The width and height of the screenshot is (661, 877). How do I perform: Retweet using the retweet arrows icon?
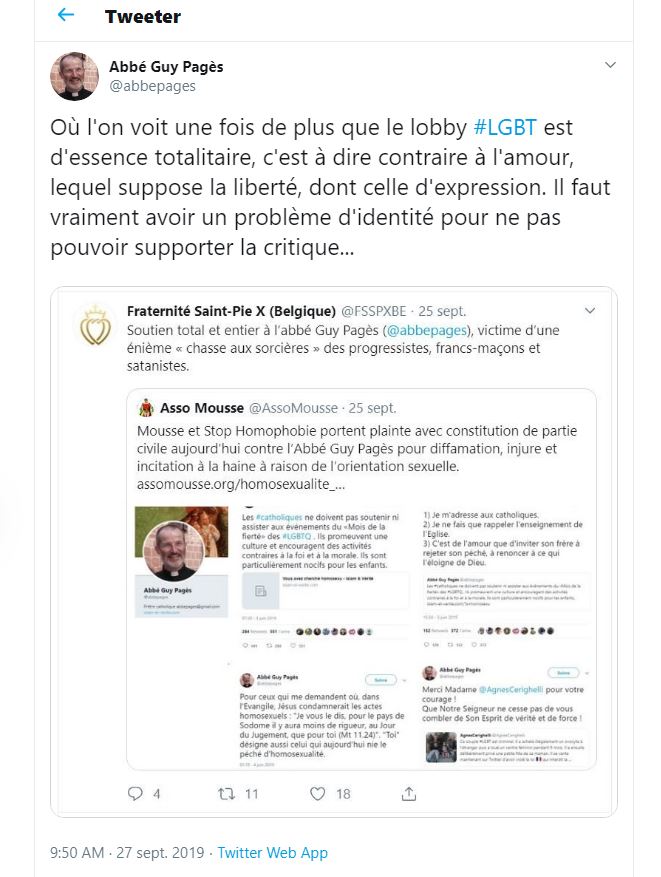[226, 793]
